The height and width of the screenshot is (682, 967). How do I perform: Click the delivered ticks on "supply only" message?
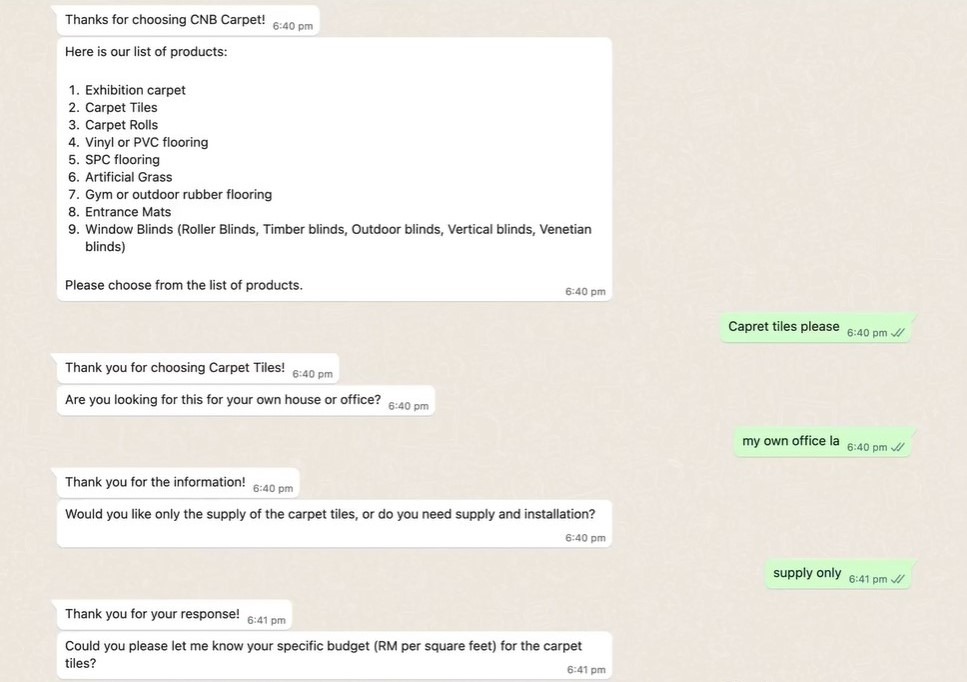898,579
